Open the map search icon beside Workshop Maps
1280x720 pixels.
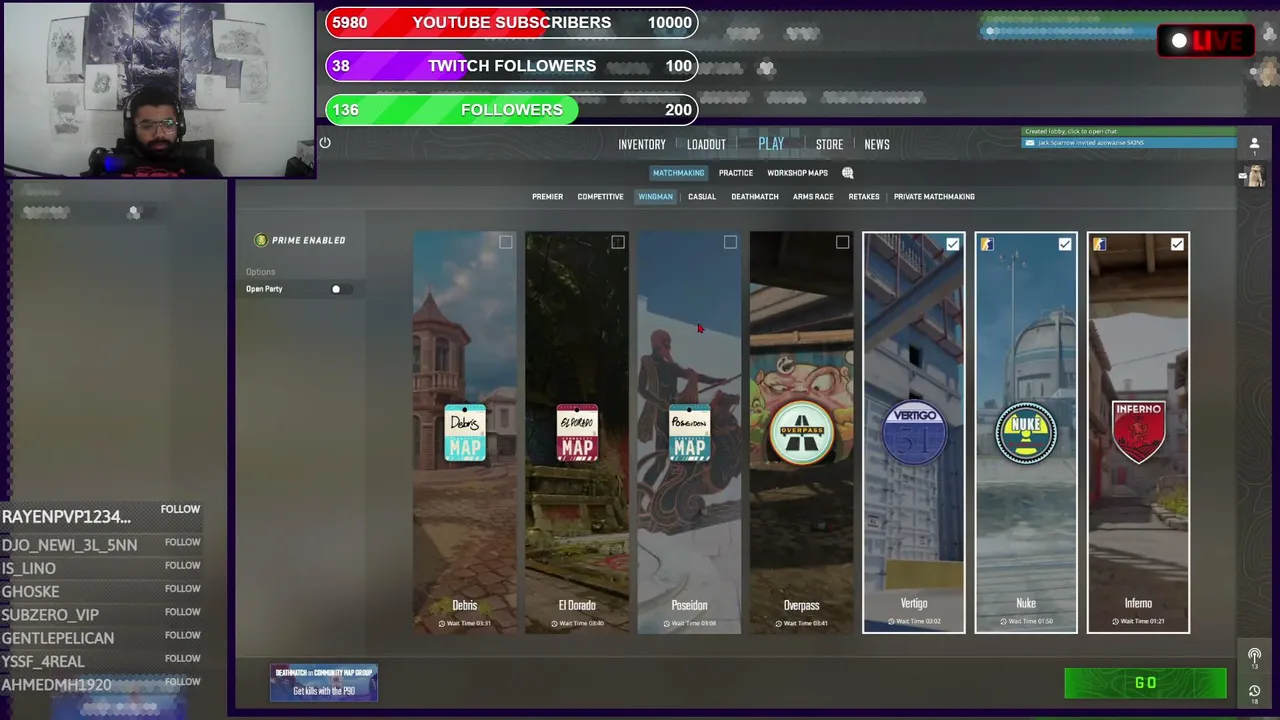847,173
